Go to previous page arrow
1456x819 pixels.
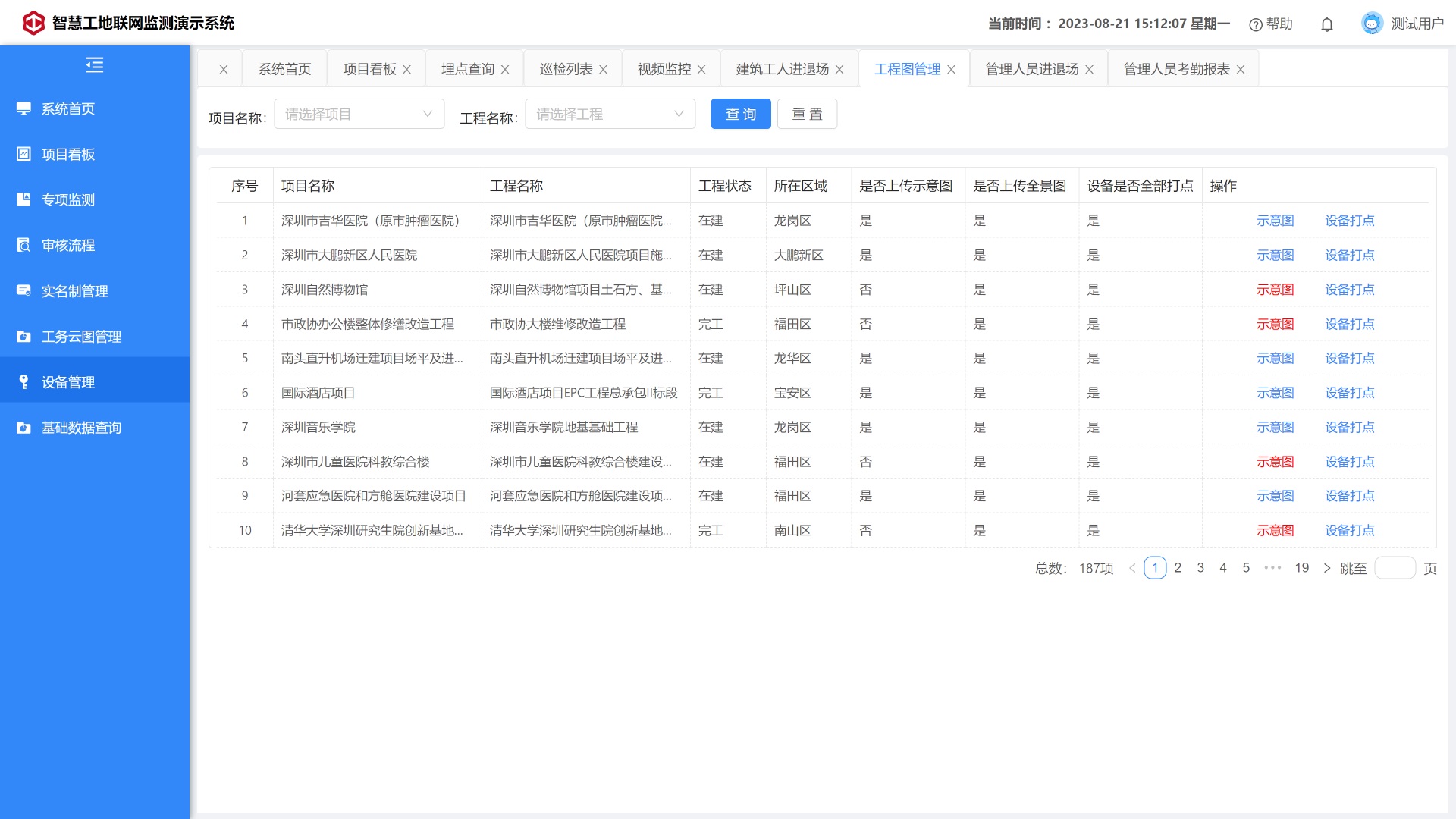1132,568
